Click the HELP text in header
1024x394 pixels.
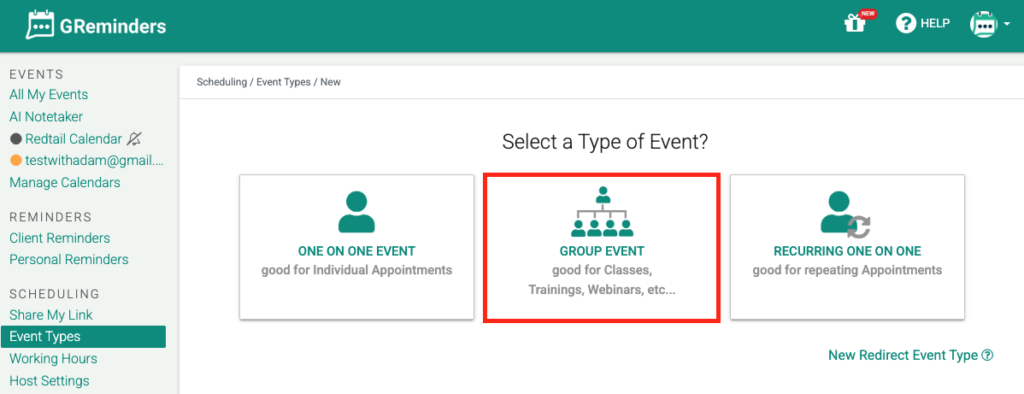(x=935, y=24)
